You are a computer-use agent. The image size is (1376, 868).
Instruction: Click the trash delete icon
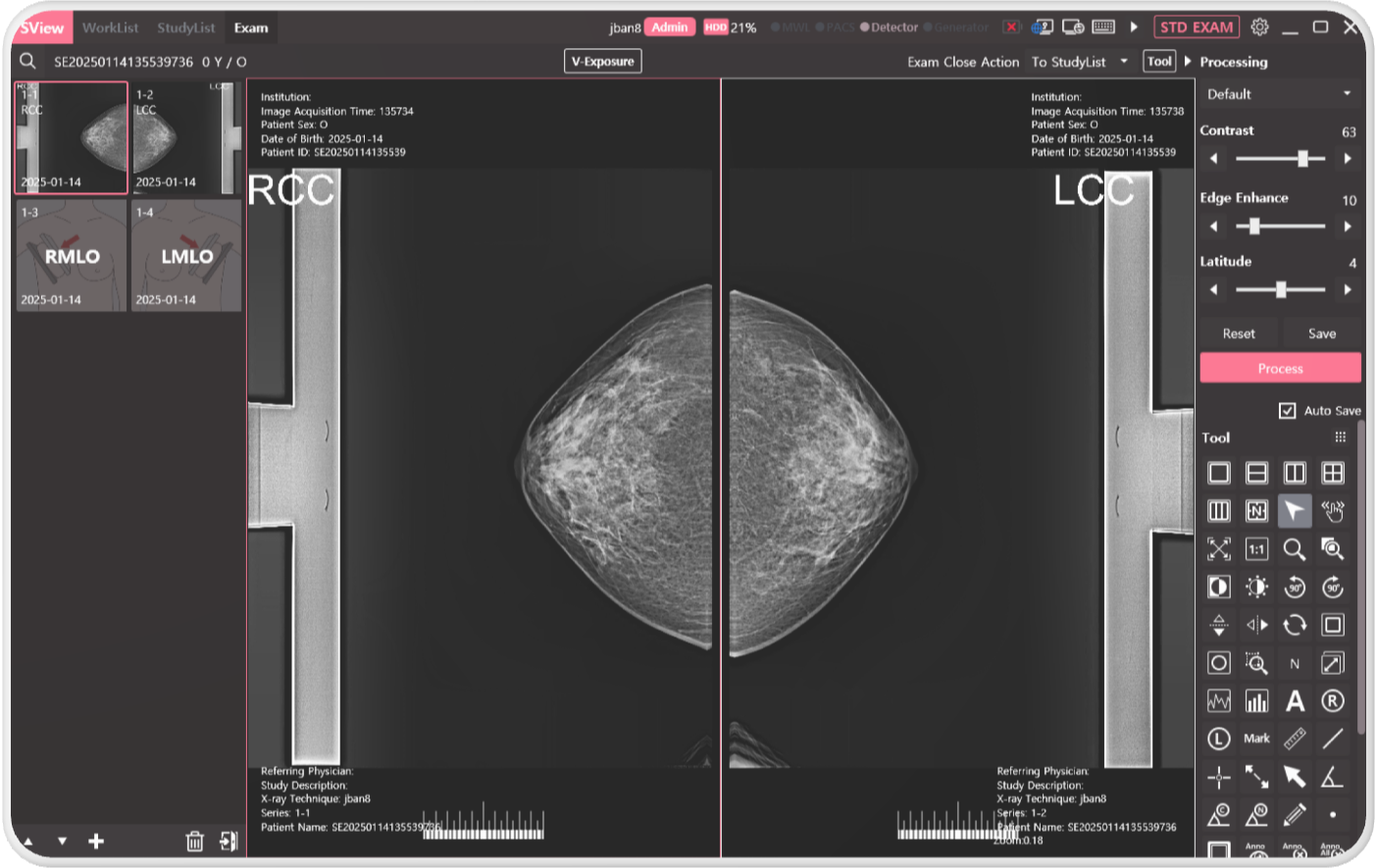194,841
